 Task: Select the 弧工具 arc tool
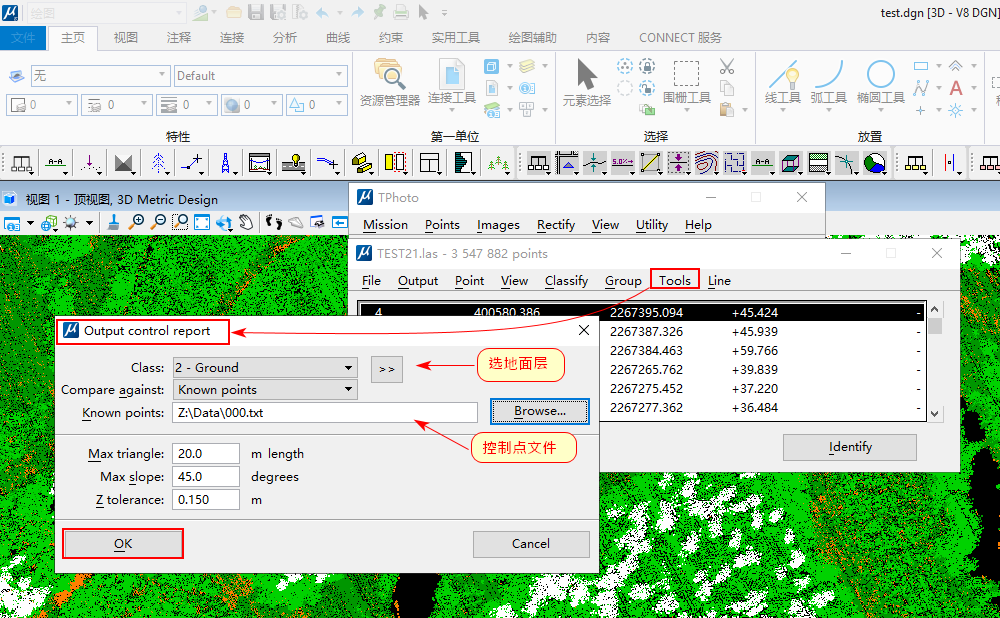(828, 82)
